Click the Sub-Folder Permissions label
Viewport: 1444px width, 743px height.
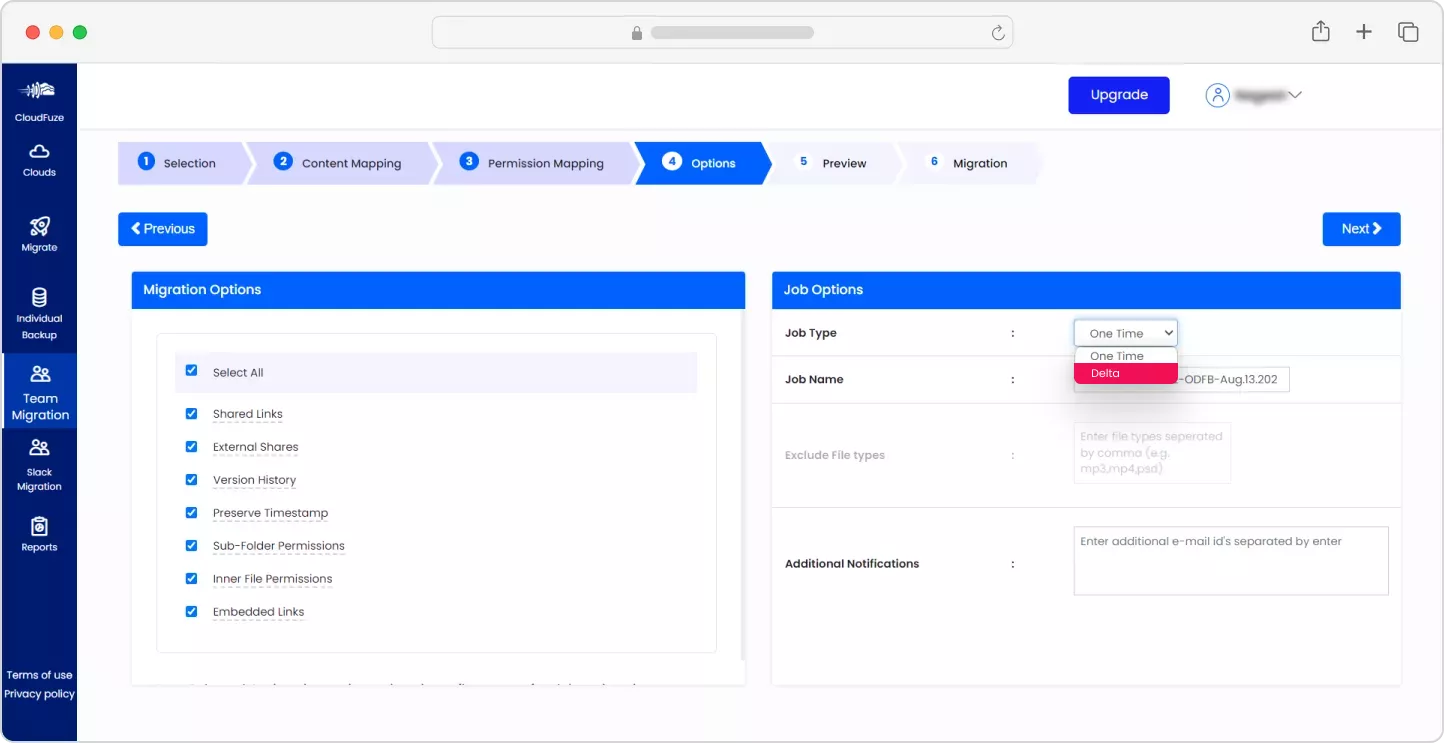[x=278, y=546]
